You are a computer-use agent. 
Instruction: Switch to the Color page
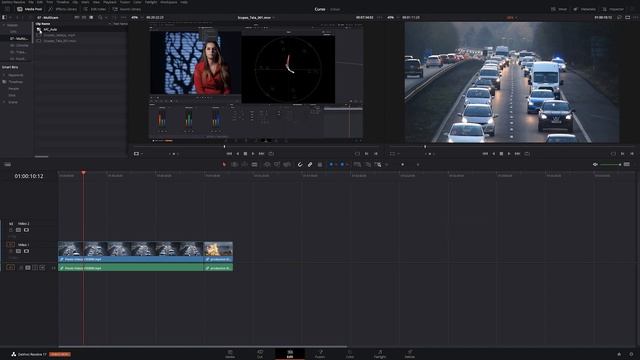coord(350,354)
